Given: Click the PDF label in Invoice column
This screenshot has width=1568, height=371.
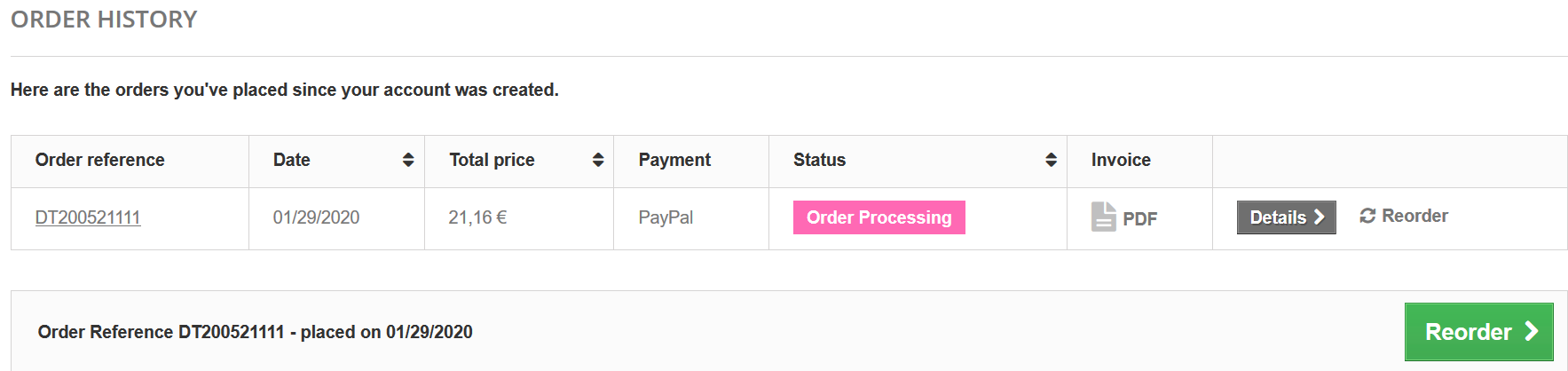Looking at the screenshot, I should tap(1139, 219).
